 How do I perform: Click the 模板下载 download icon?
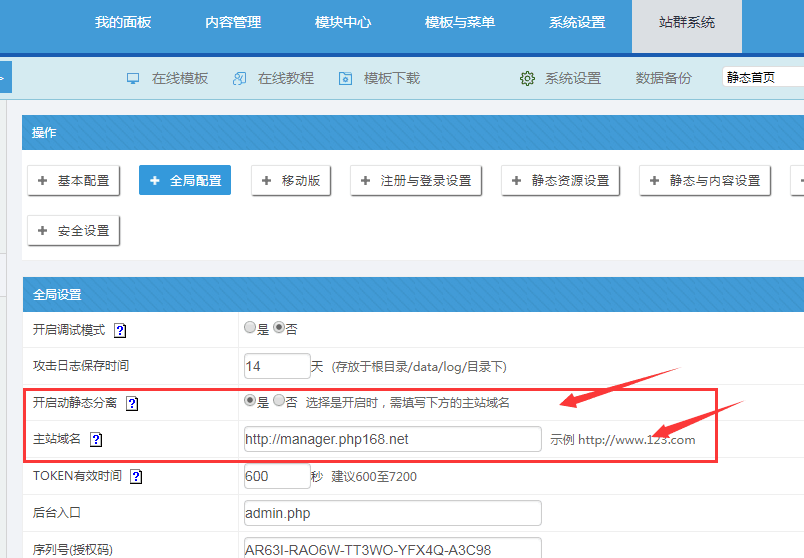(346, 78)
